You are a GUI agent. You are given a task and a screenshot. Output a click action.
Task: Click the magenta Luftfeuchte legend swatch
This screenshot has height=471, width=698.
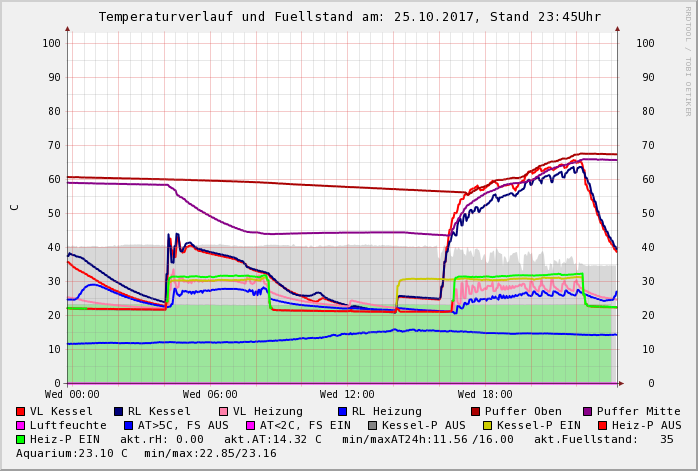coord(21,425)
